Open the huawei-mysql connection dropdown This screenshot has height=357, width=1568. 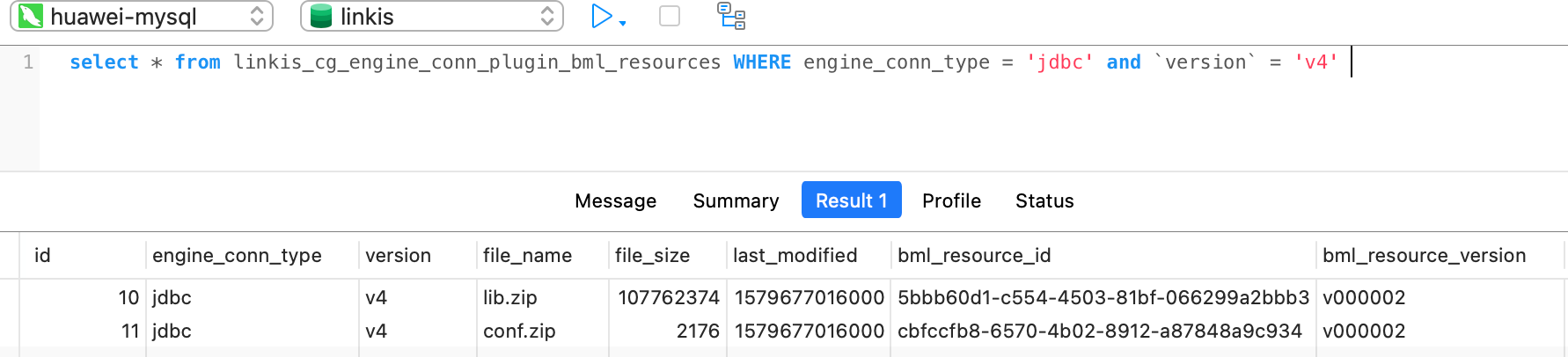tap(256, 17)
